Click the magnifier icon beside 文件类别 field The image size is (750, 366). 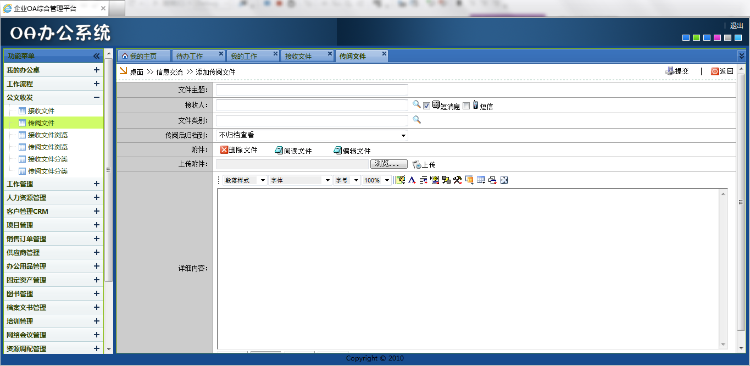[417, 120]
